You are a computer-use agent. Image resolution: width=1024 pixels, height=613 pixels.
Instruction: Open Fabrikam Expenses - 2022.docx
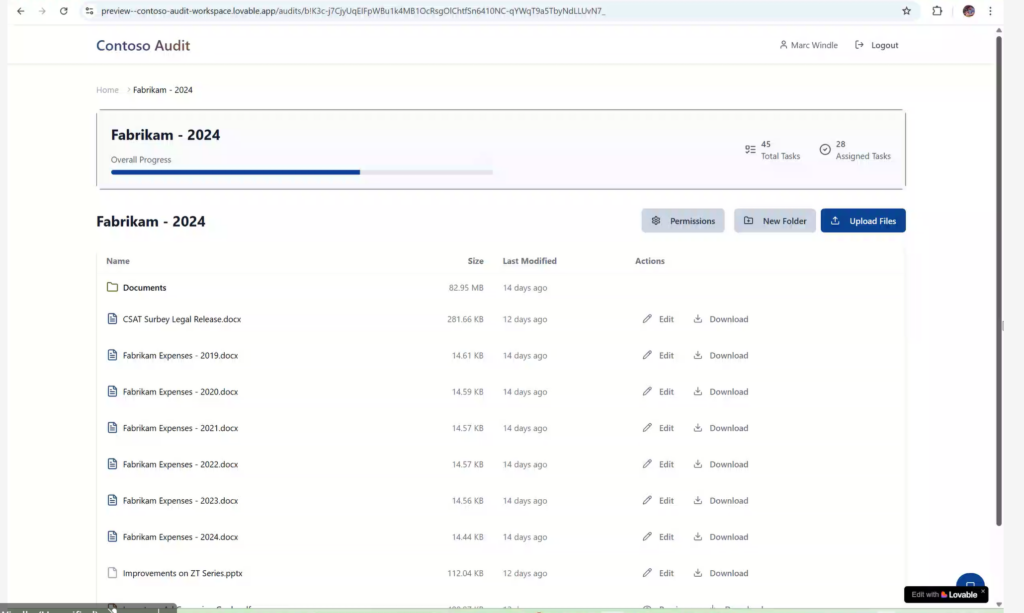tap(180, 464)
